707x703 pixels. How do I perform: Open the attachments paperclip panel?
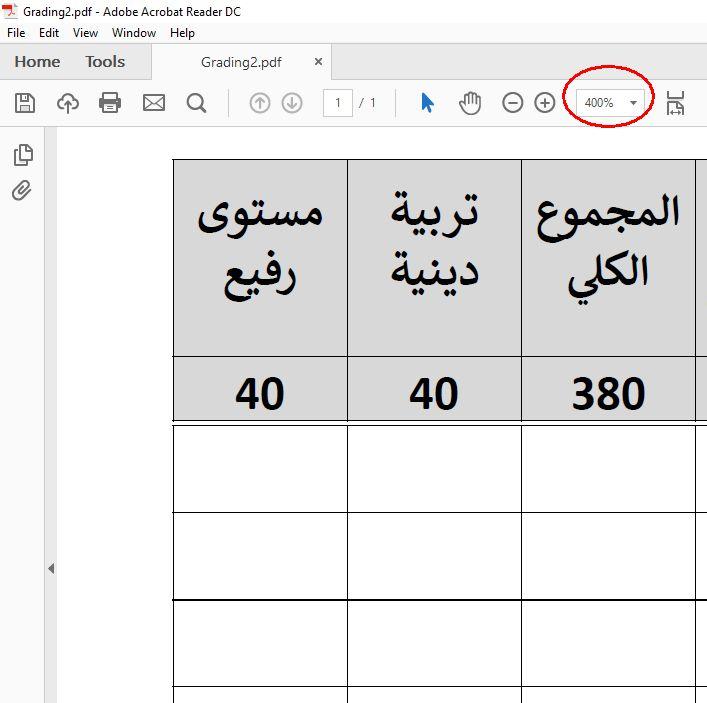[23, 190]
